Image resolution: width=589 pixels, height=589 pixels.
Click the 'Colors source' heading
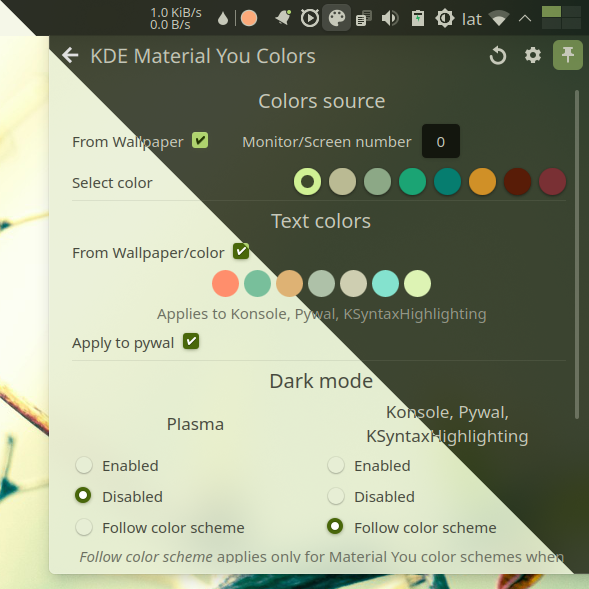pos(322,101)
